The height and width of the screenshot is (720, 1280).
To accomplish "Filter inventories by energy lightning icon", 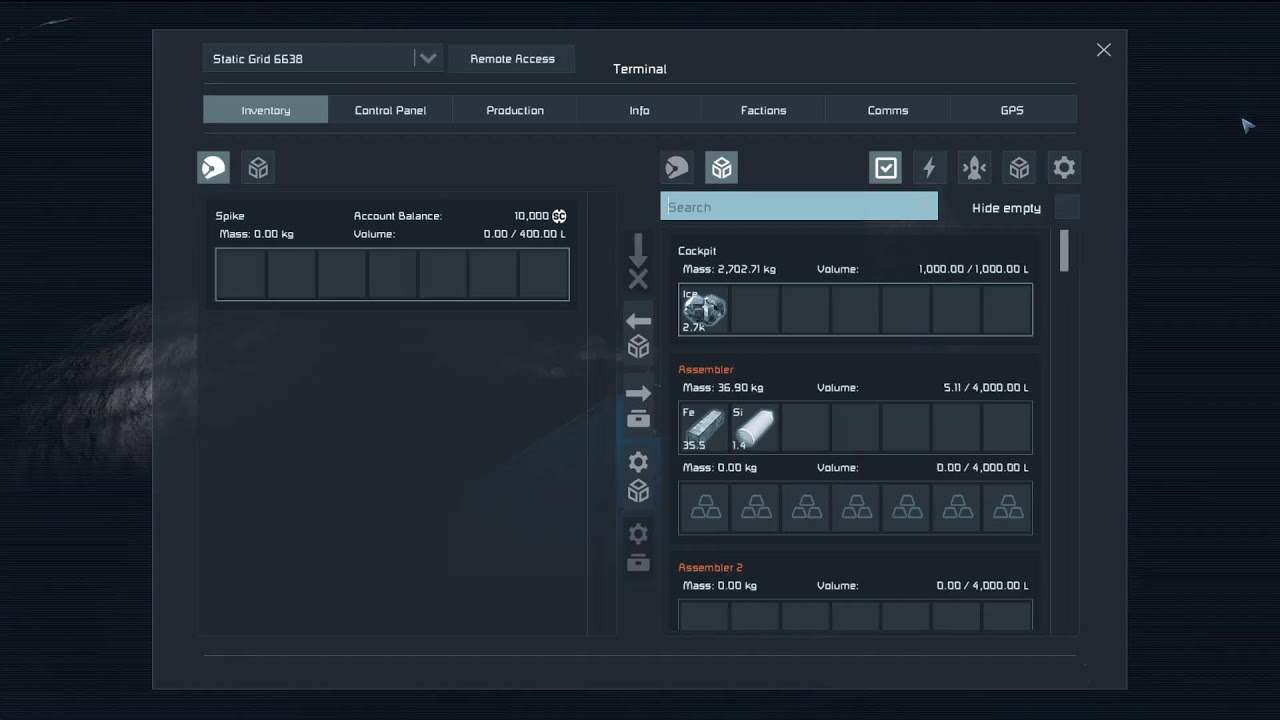I will pyautogui.click(x=929, y=167).
